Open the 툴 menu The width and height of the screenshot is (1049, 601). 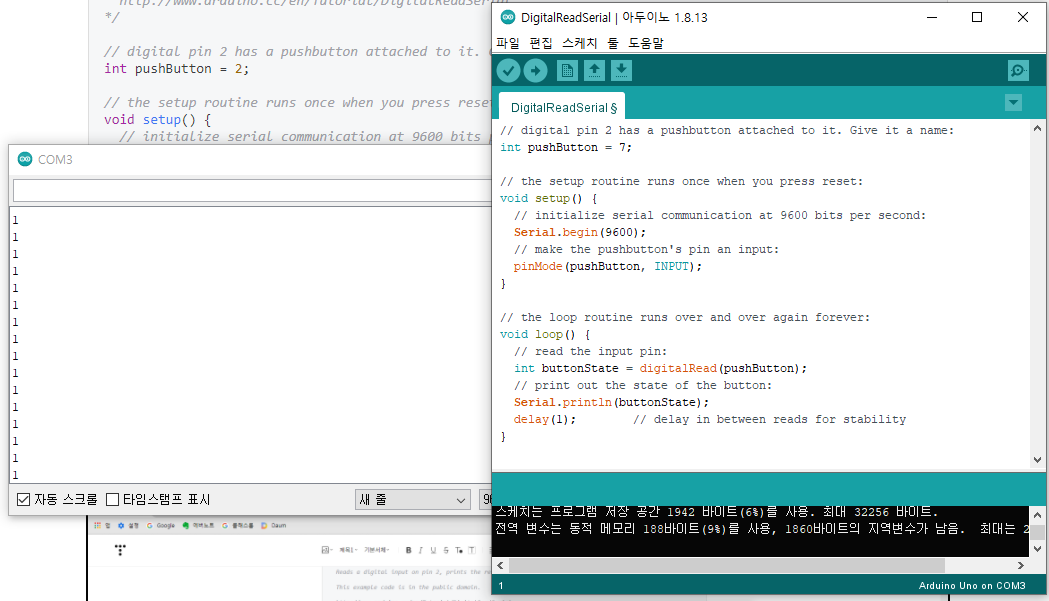point(613,43)
